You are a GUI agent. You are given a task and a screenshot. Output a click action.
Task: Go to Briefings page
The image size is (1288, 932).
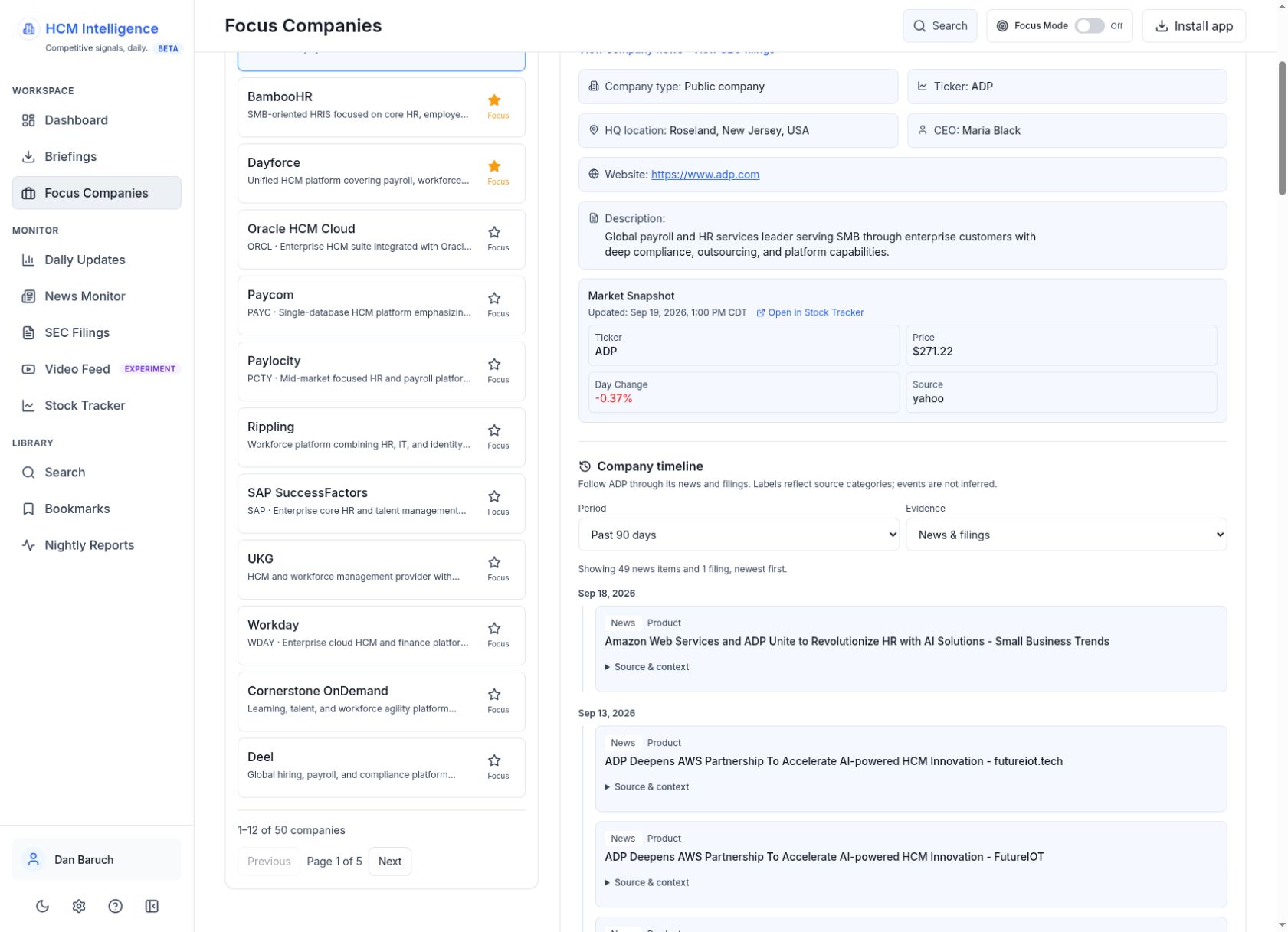[97, 156]
